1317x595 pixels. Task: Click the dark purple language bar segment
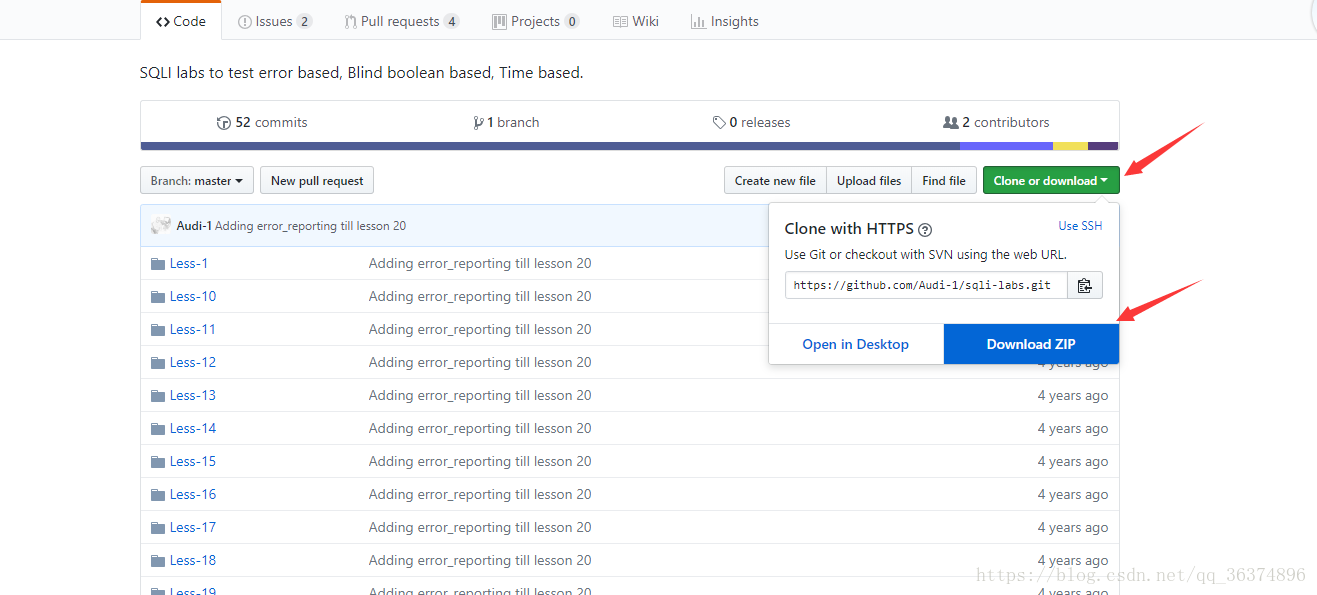pos(1103,146)
